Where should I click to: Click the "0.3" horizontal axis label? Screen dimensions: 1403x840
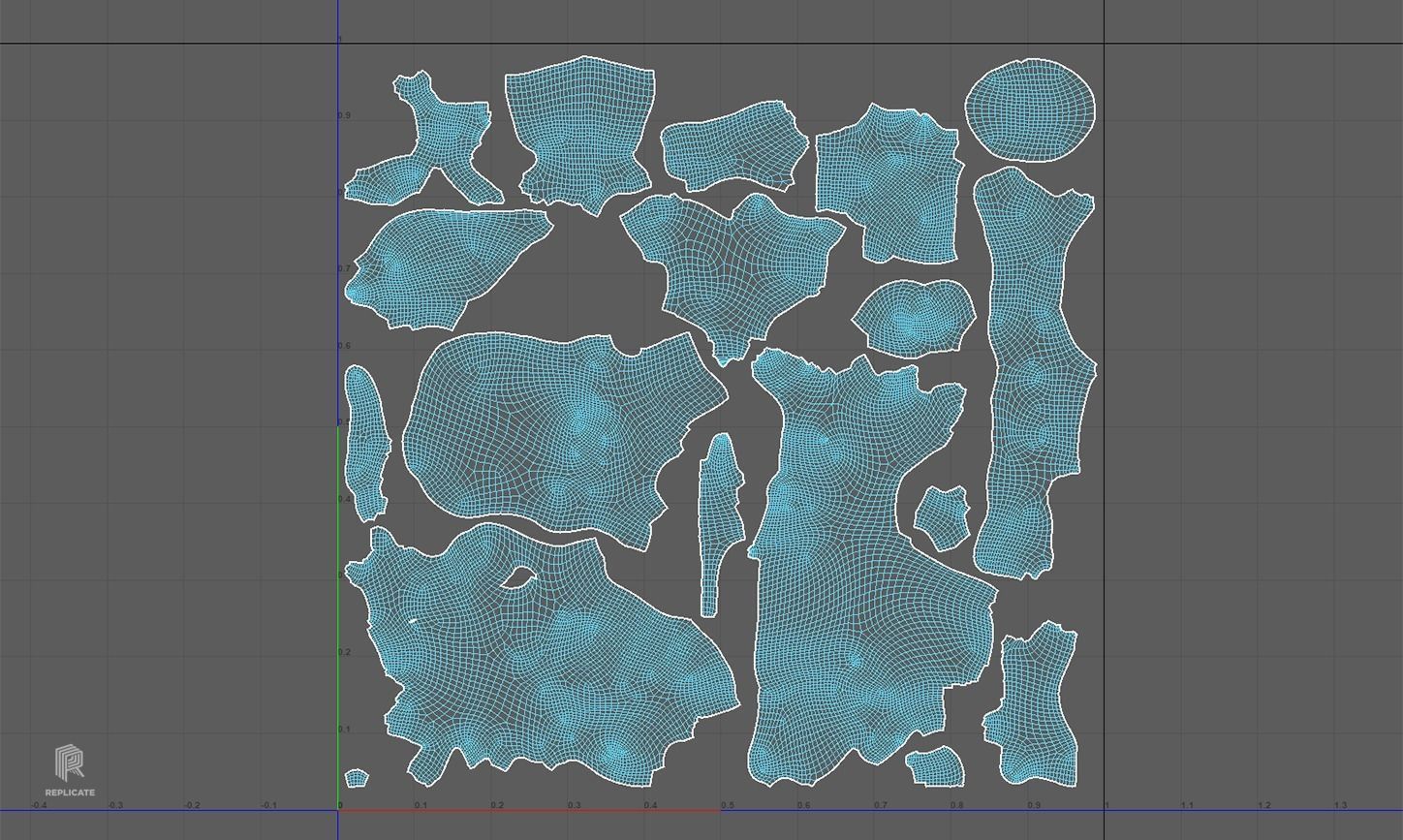point(575,805)
